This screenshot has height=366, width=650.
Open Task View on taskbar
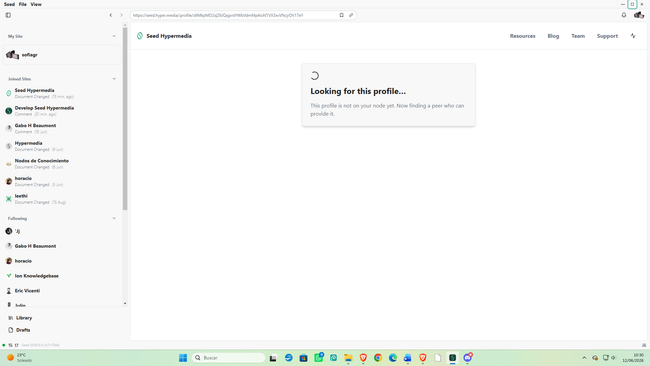[273, 358]
